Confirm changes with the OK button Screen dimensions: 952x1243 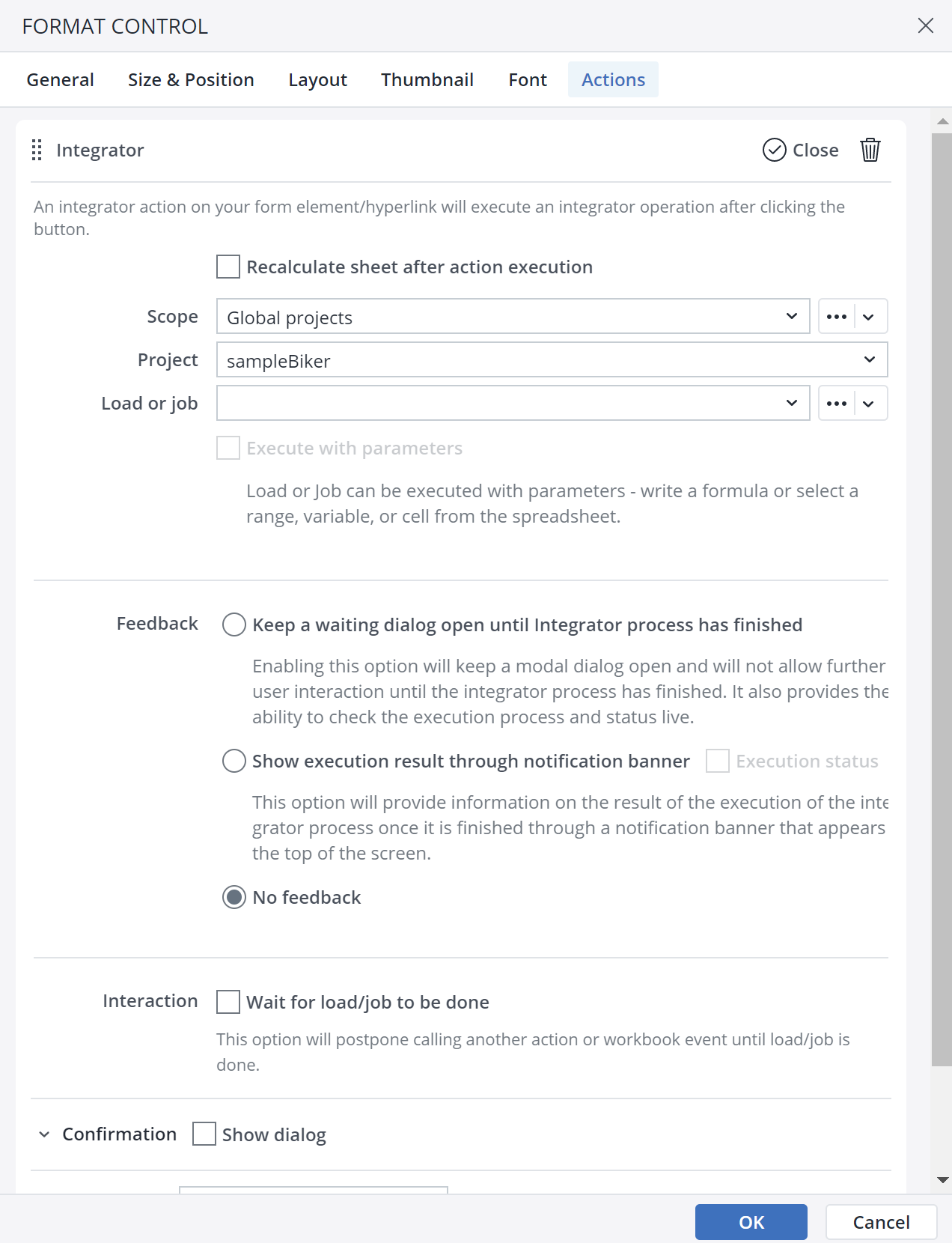[x=751, y=1221]
